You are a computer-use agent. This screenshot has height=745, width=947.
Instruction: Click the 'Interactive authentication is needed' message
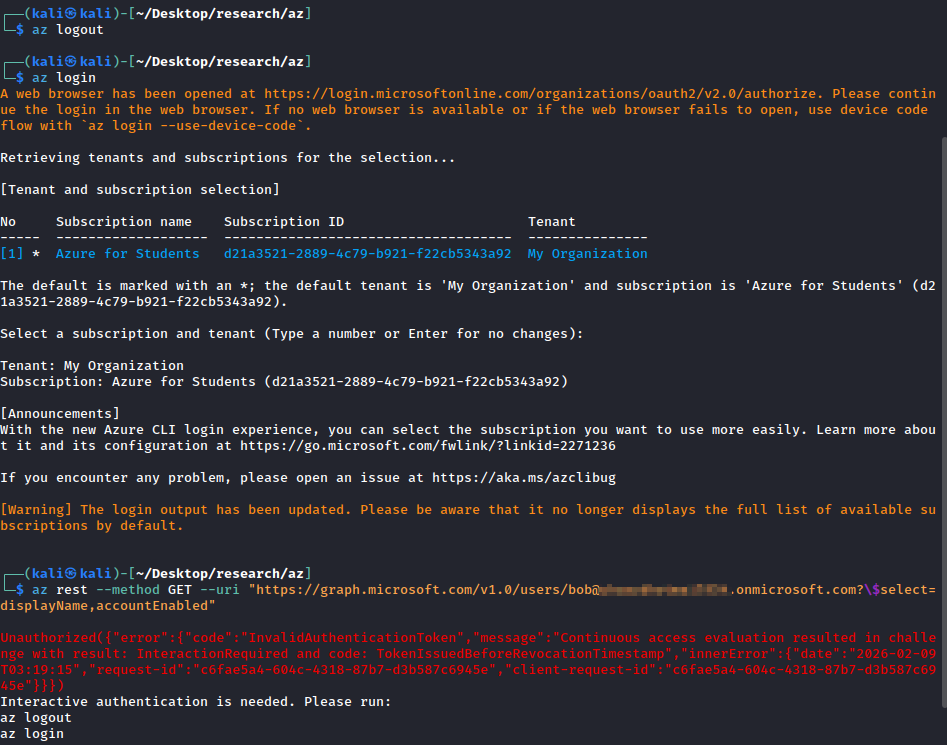click(x=195, y=702)
